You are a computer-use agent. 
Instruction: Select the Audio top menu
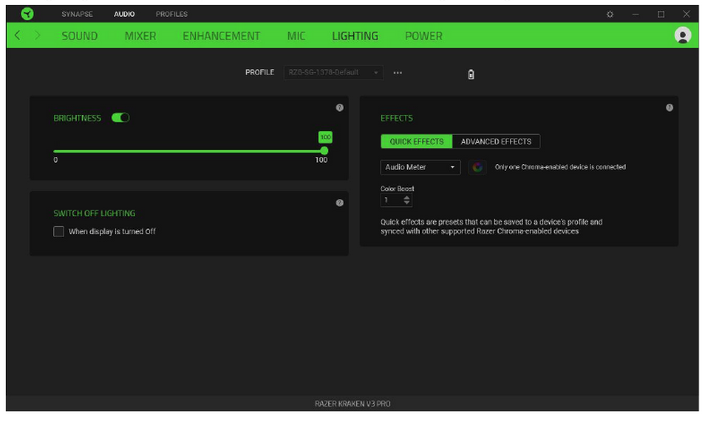click(124, 14)
